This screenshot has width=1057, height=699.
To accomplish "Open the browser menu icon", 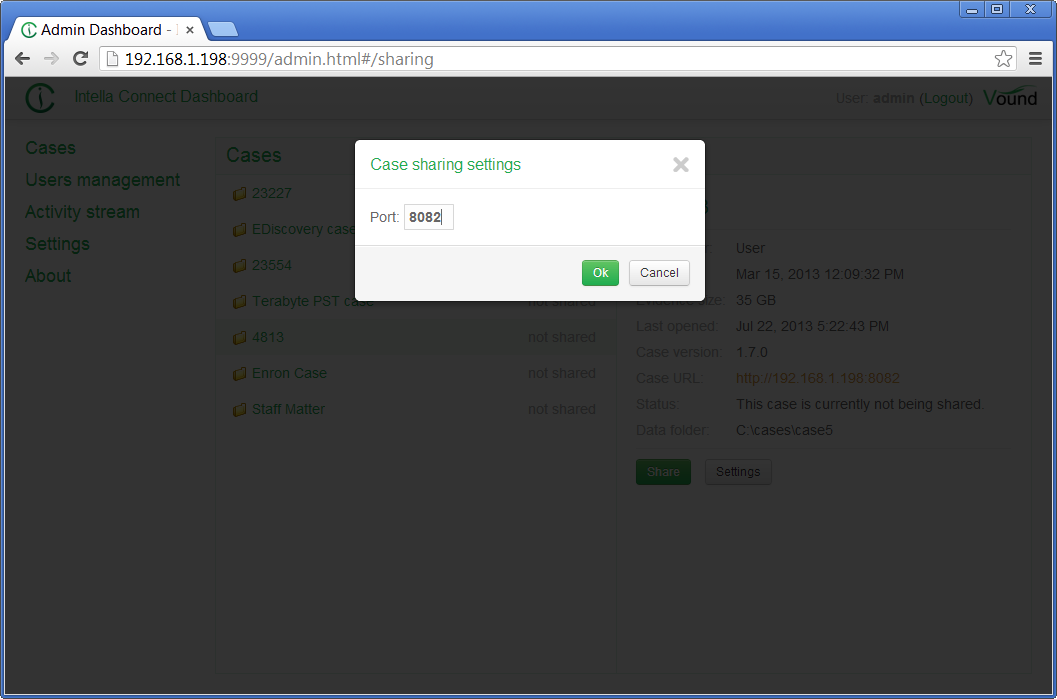I will pos(1036,58).
